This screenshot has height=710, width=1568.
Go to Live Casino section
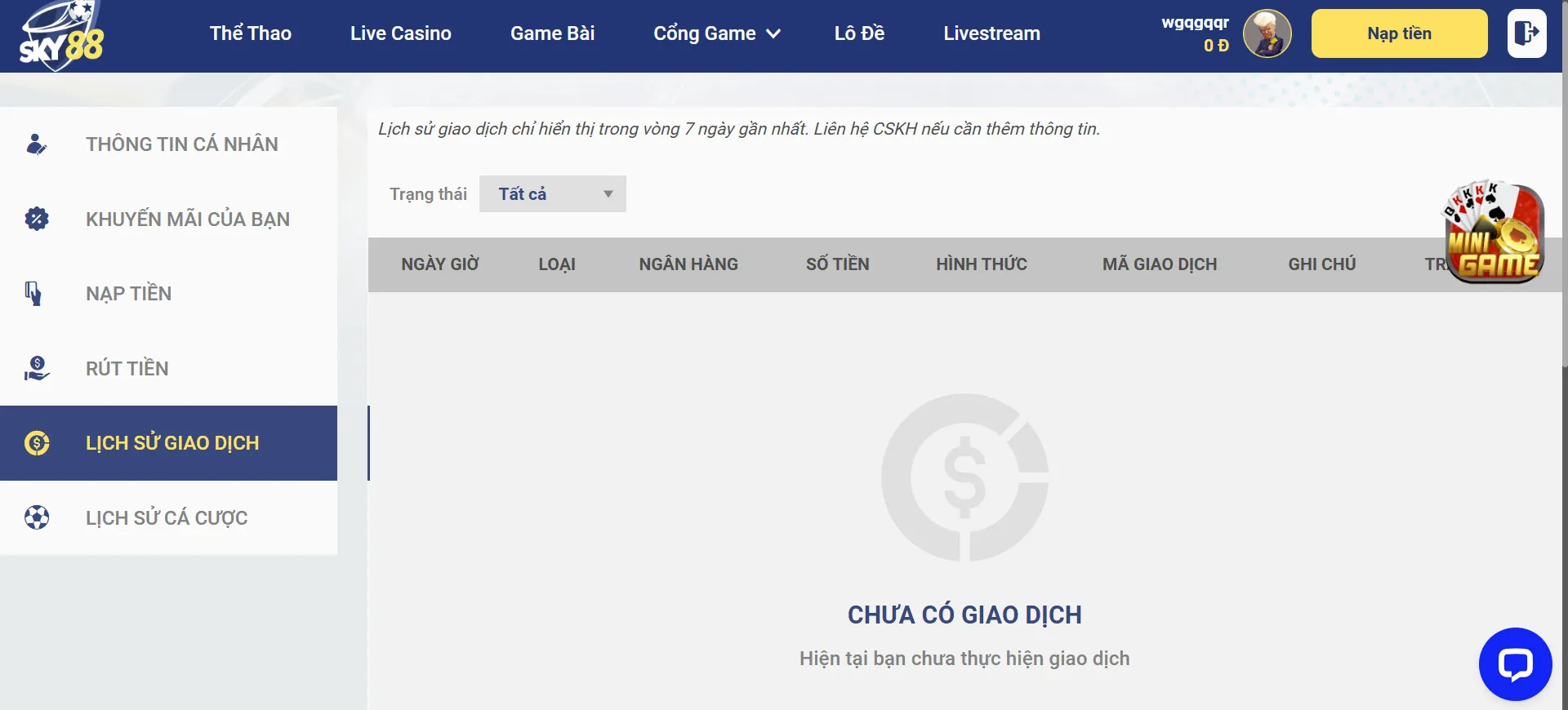[x=400, y=33]
